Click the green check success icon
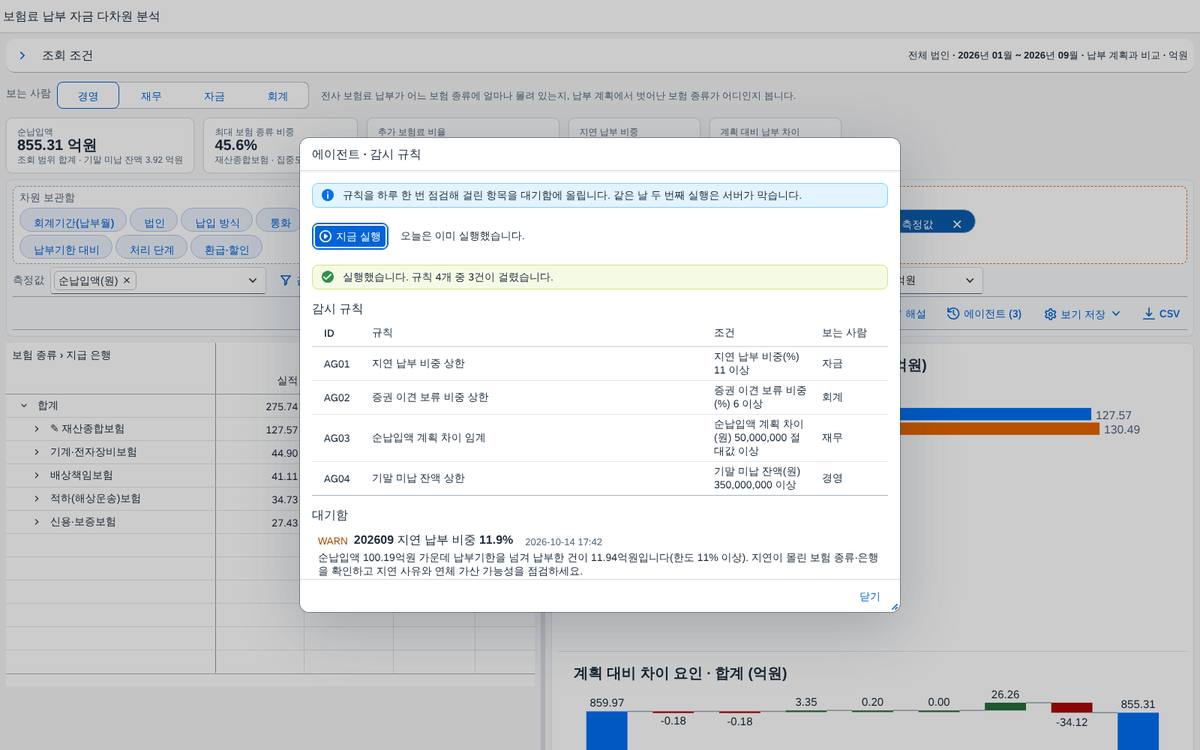This screenshot has width=1200, height=750. (x=327, y=277)
